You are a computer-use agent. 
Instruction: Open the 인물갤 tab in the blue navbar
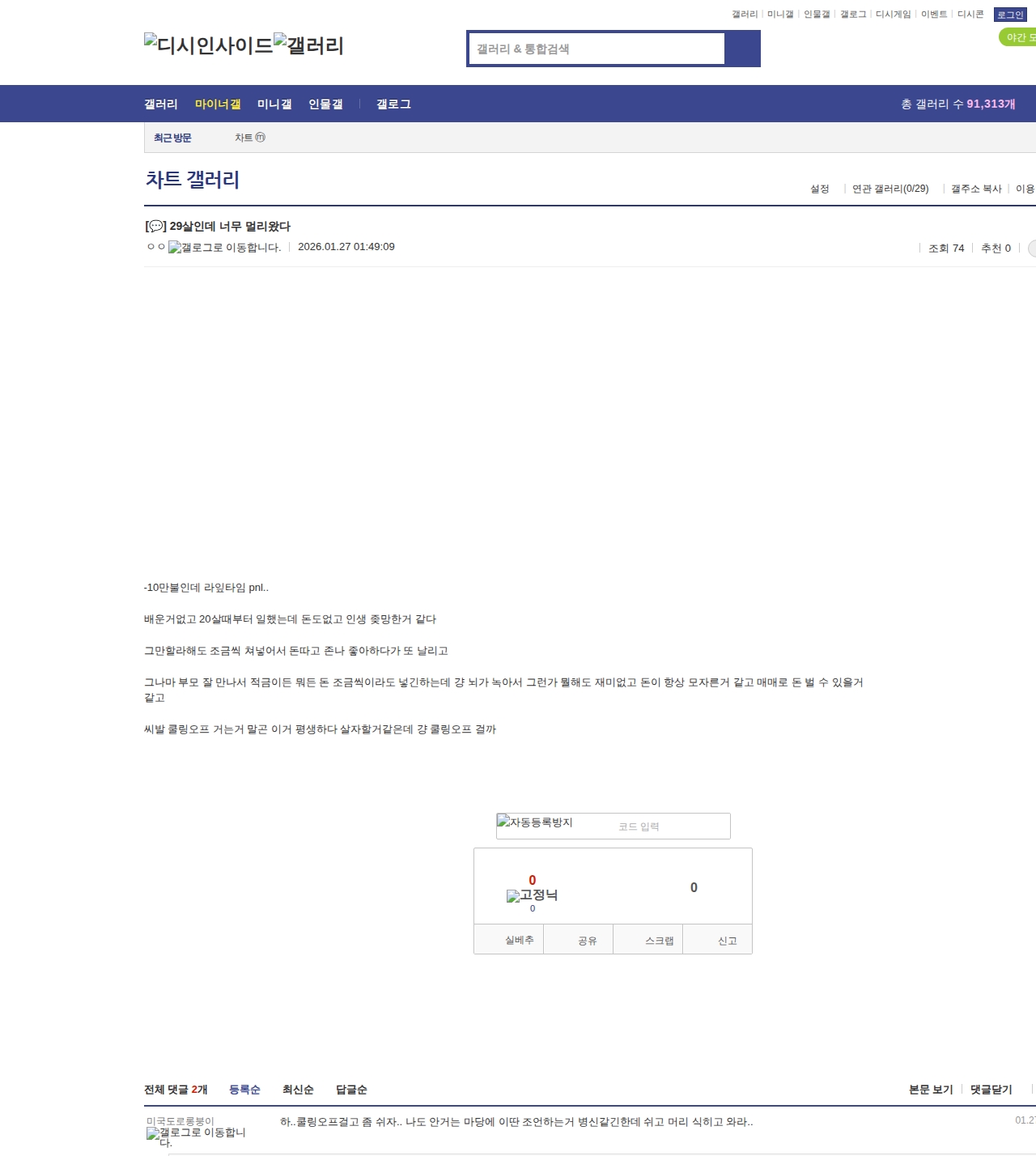[325, 104]
